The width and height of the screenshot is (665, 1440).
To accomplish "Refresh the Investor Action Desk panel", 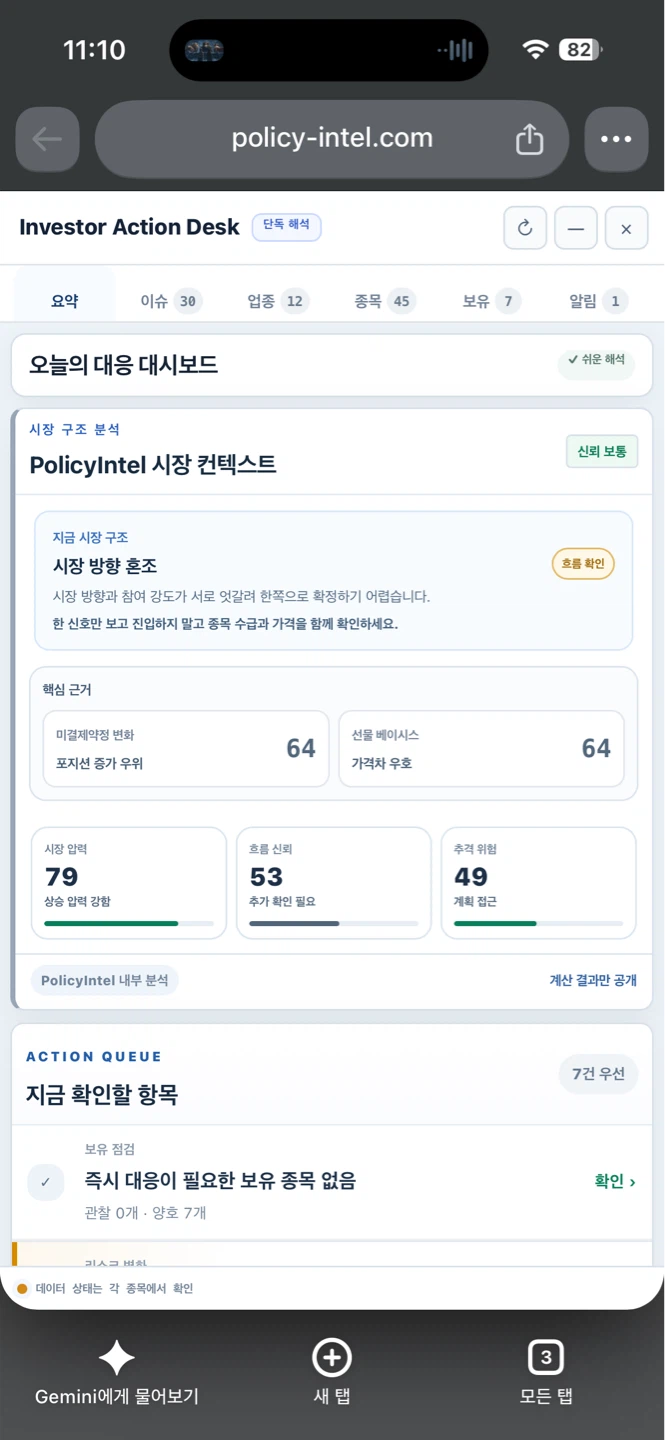I will (x=525, y=228).
